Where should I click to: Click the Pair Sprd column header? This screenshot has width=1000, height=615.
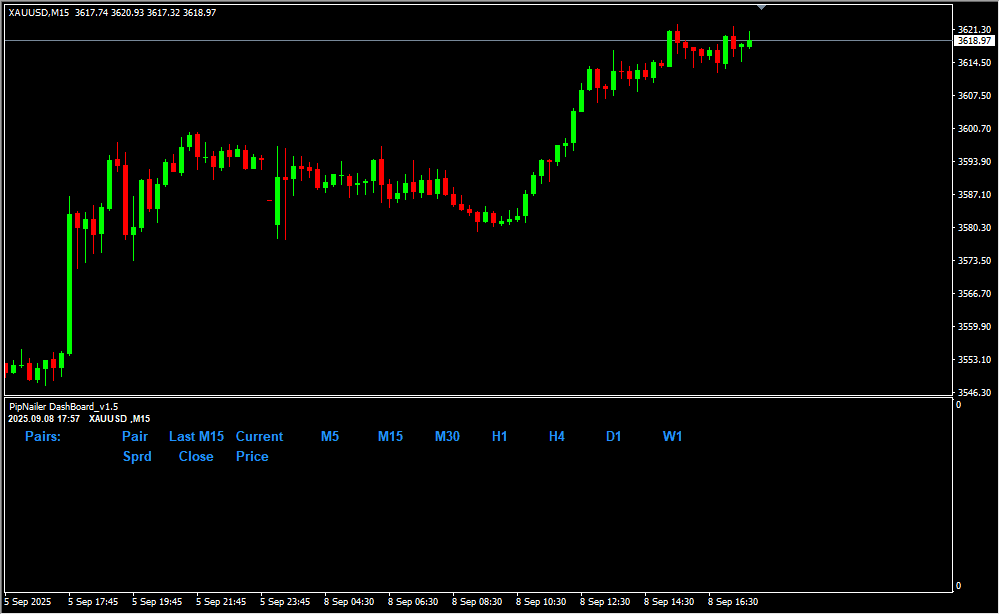click(136, 446)
